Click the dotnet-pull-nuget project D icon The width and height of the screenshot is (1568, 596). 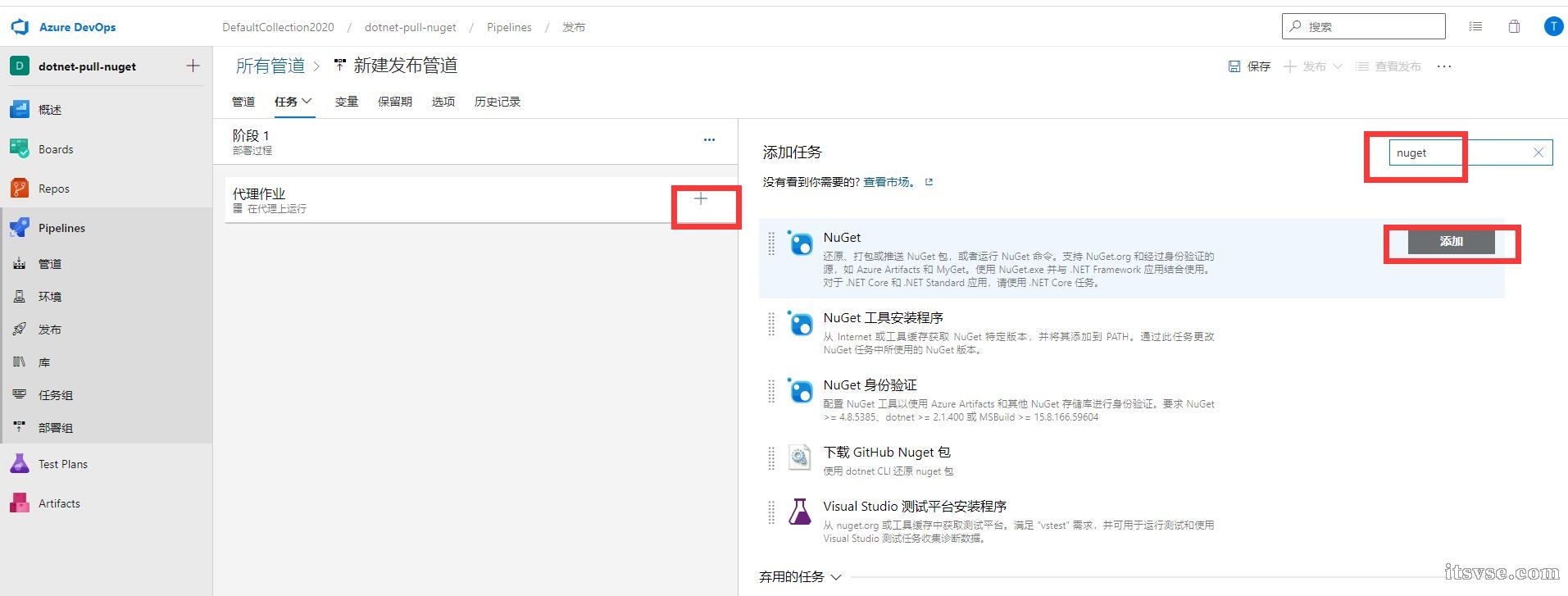[20, 66]
